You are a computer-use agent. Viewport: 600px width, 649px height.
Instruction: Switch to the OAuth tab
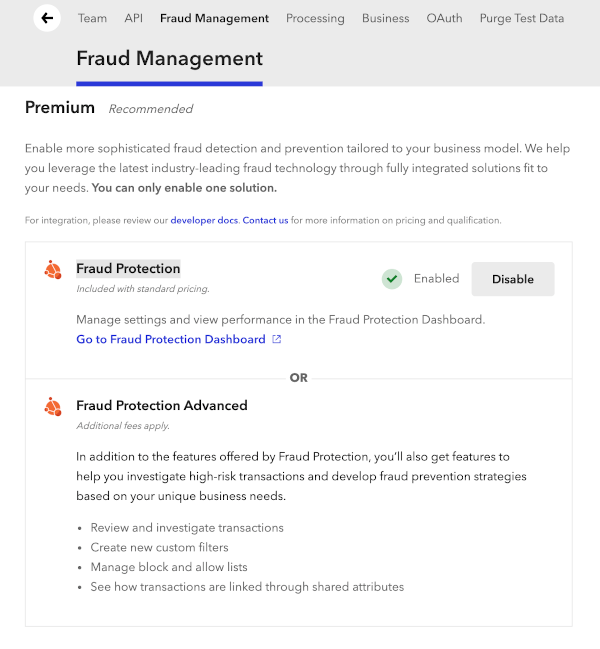click(444, 18)
